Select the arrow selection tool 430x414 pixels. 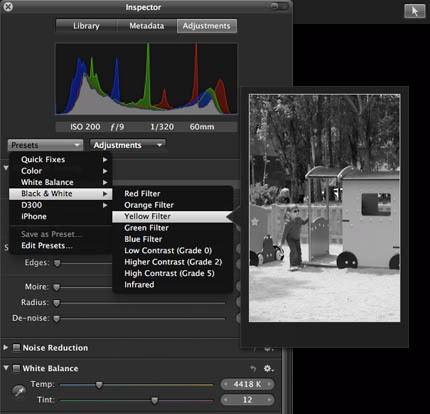(x=415, y=11)
